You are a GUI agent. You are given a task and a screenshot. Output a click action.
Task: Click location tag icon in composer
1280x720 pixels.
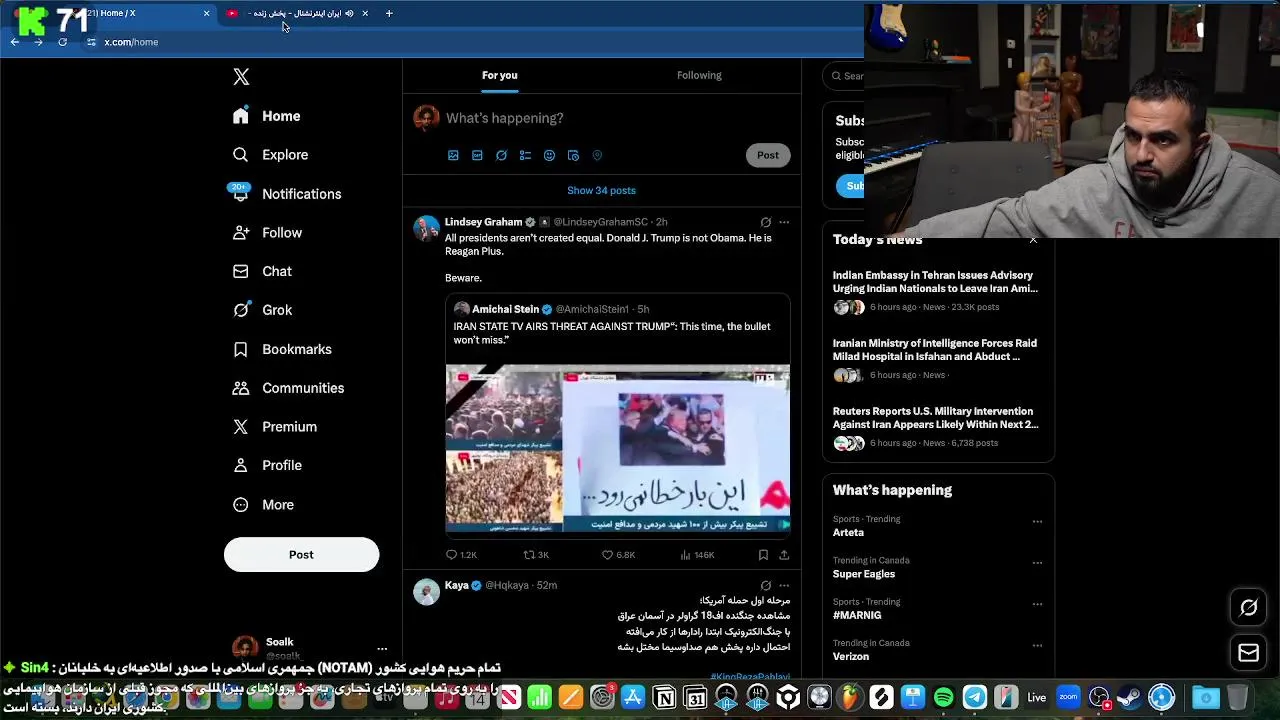coord(597,156)
